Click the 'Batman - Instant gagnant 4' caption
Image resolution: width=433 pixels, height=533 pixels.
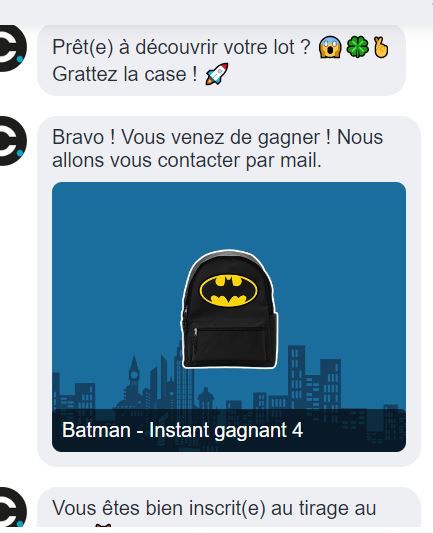[182, 430]
